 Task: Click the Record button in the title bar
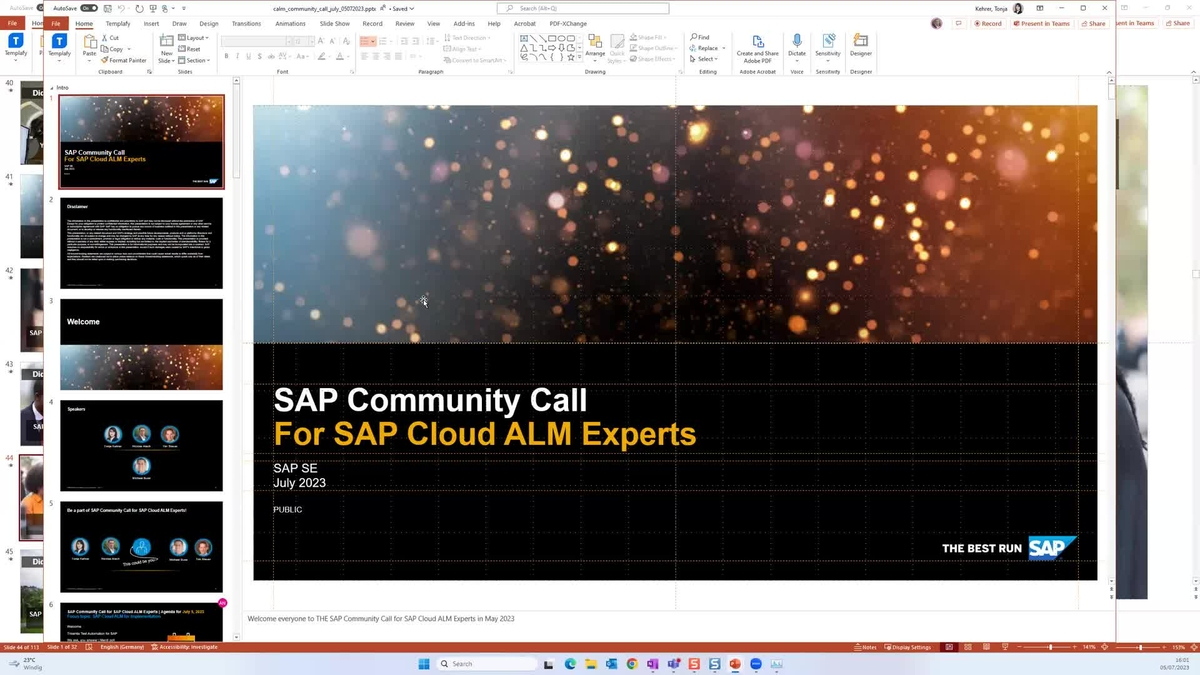pos(987,23)
